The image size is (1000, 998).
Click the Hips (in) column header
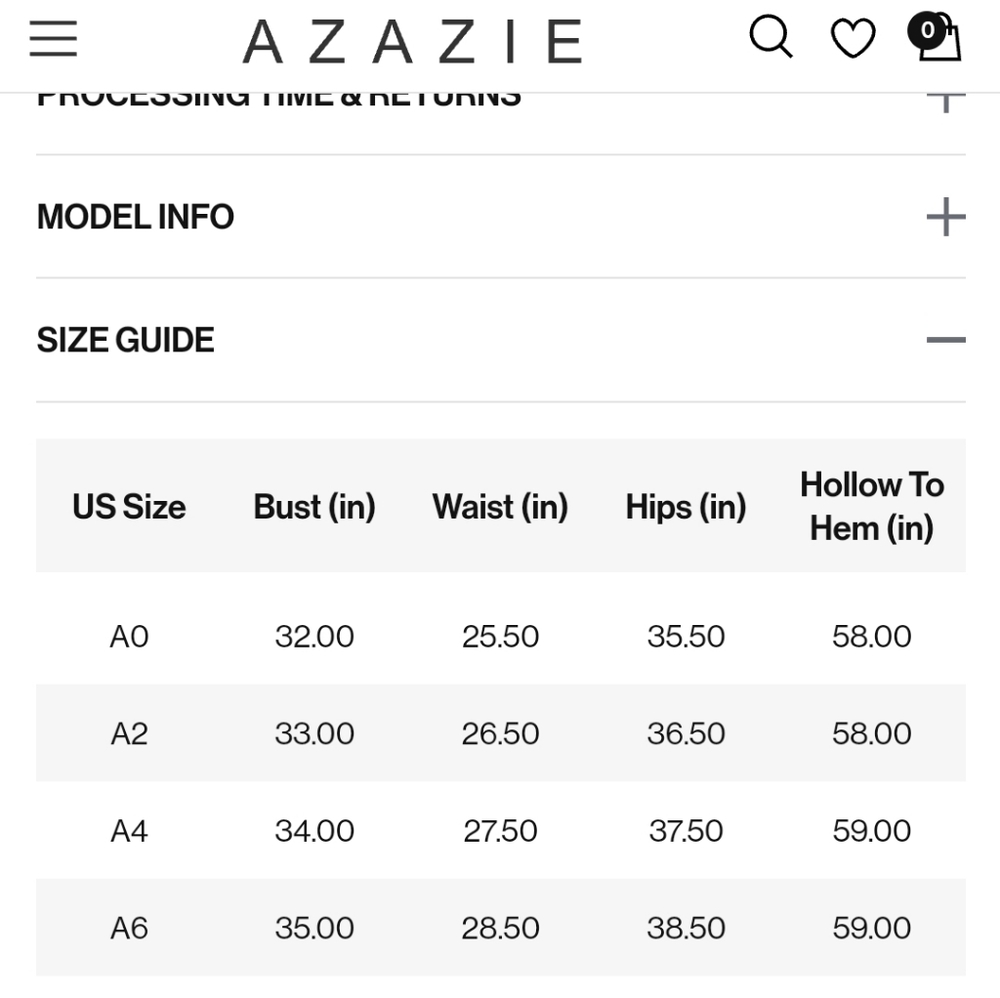[686, 507]
